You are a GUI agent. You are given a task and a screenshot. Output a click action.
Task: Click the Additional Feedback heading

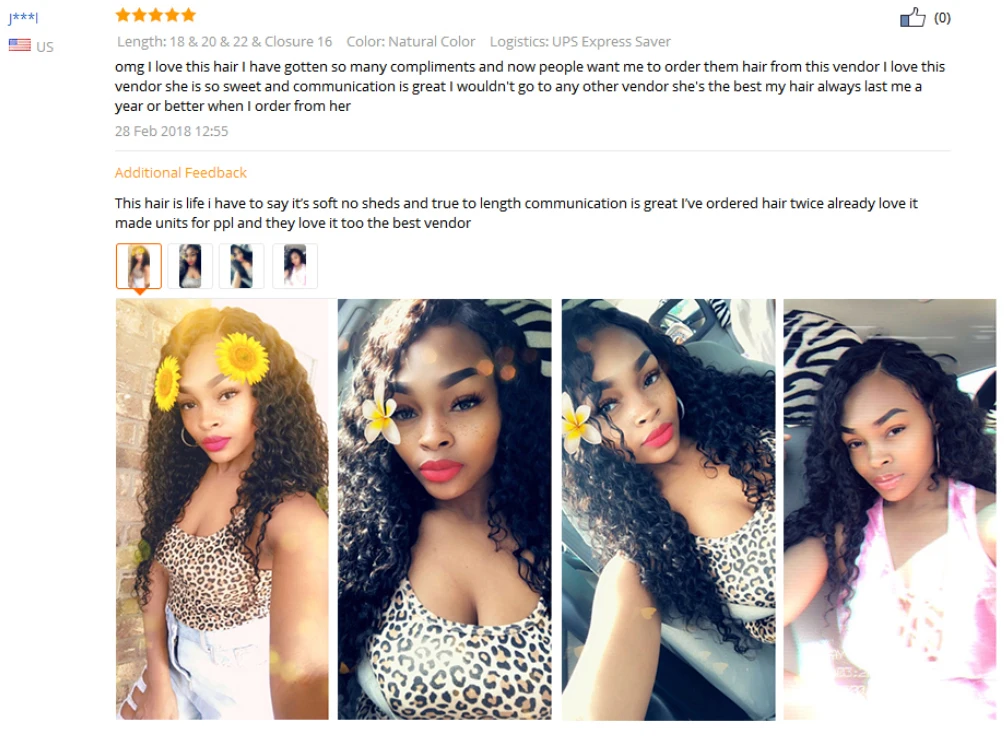(x=181, y=173)
